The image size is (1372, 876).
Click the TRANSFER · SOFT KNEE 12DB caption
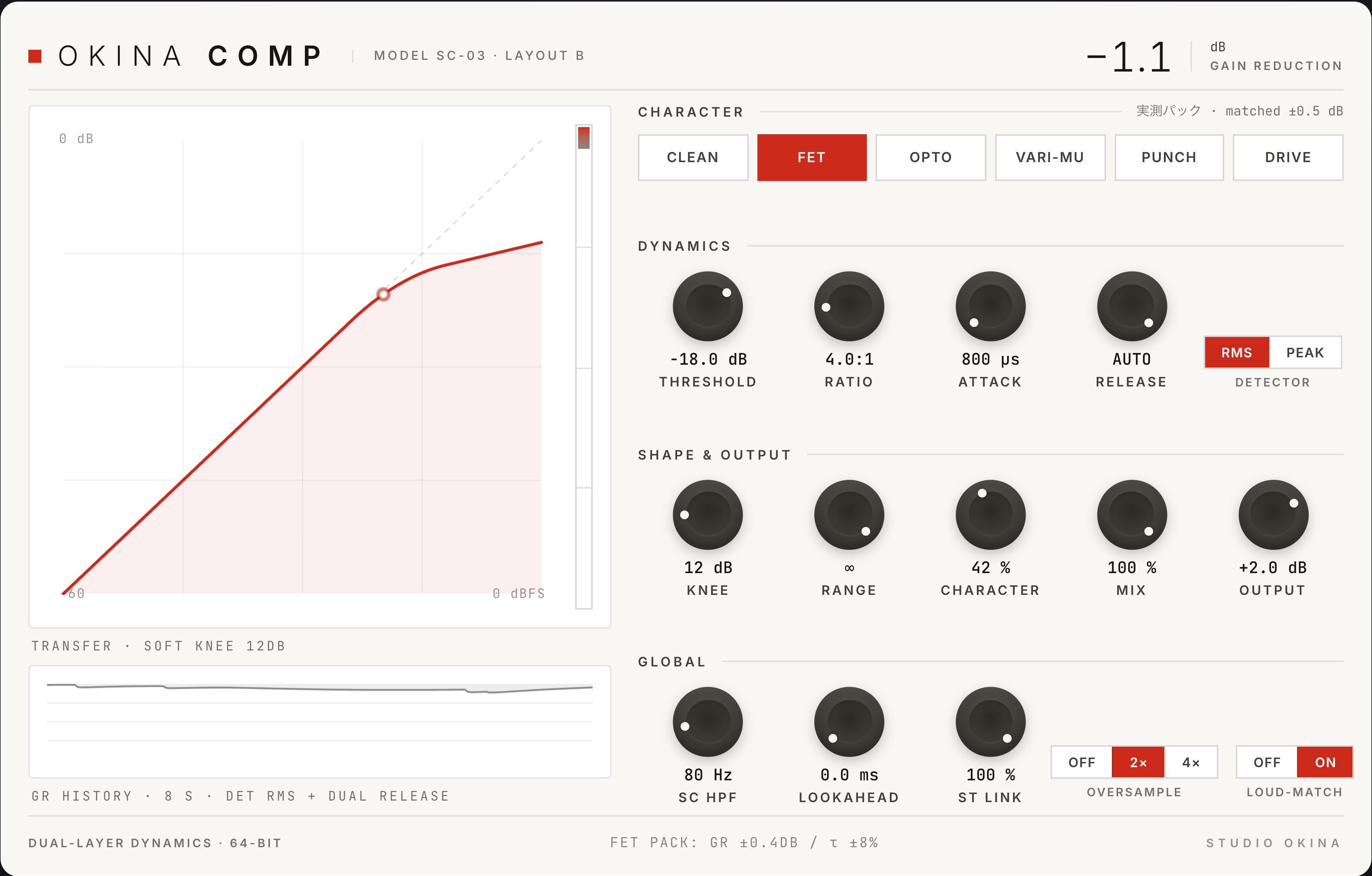158,646
